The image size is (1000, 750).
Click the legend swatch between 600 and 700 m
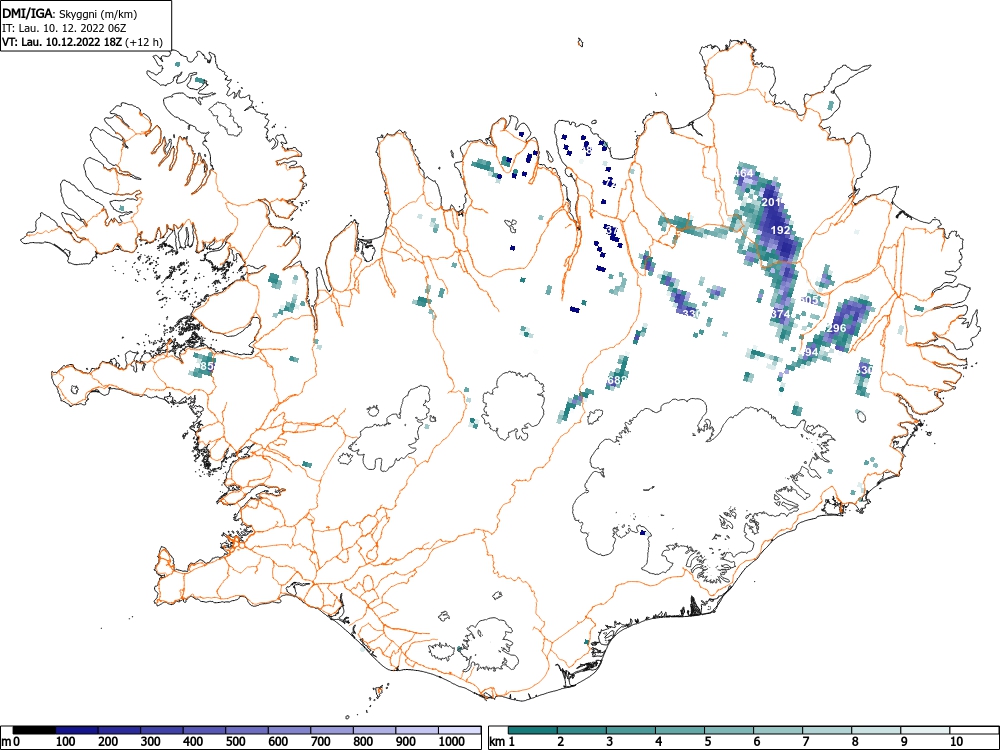(x=290, y=730)
